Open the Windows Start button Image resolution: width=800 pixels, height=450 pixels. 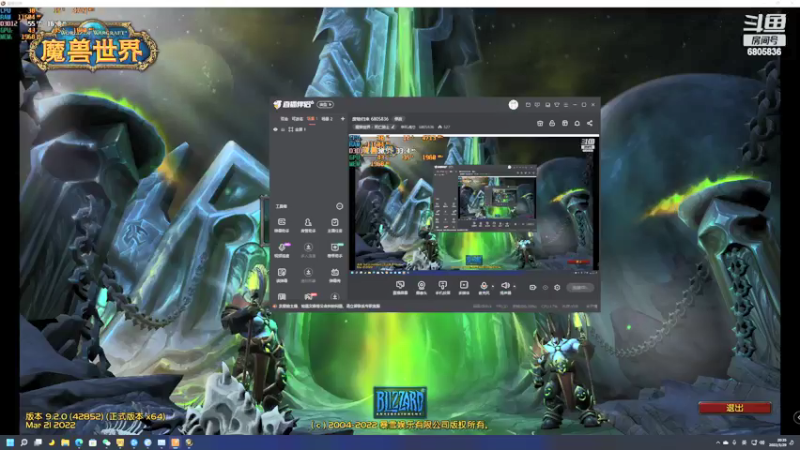click(x=10, y=442)
